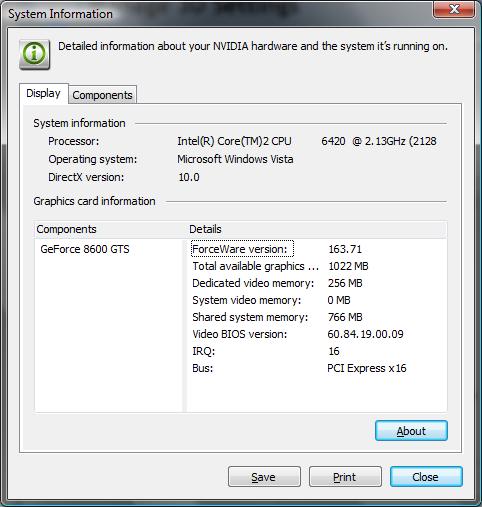Close the System Information dialog via Close button
482x507 pixels.
[426, 476]
